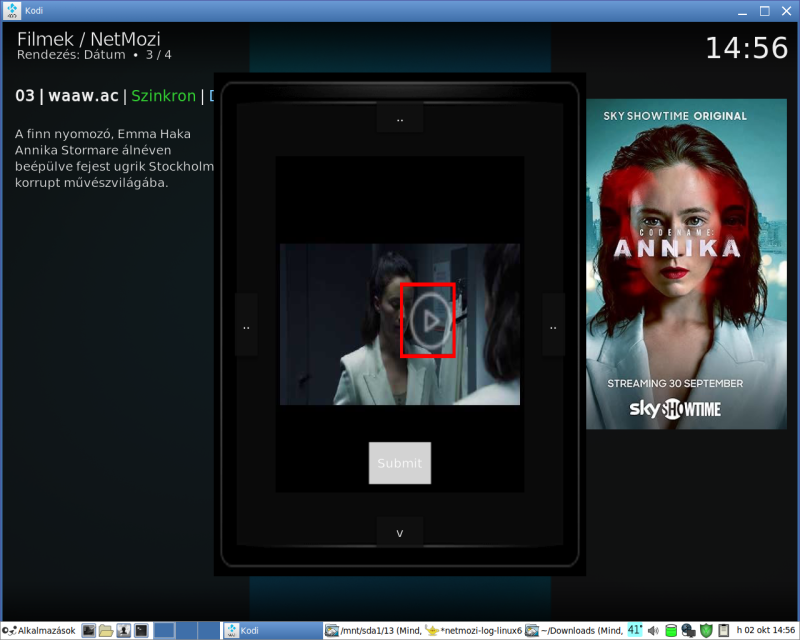Viewport: 800px width, 640px height.
Task: Switch to the third workspace in pager
Action: (x=208, y=630)
